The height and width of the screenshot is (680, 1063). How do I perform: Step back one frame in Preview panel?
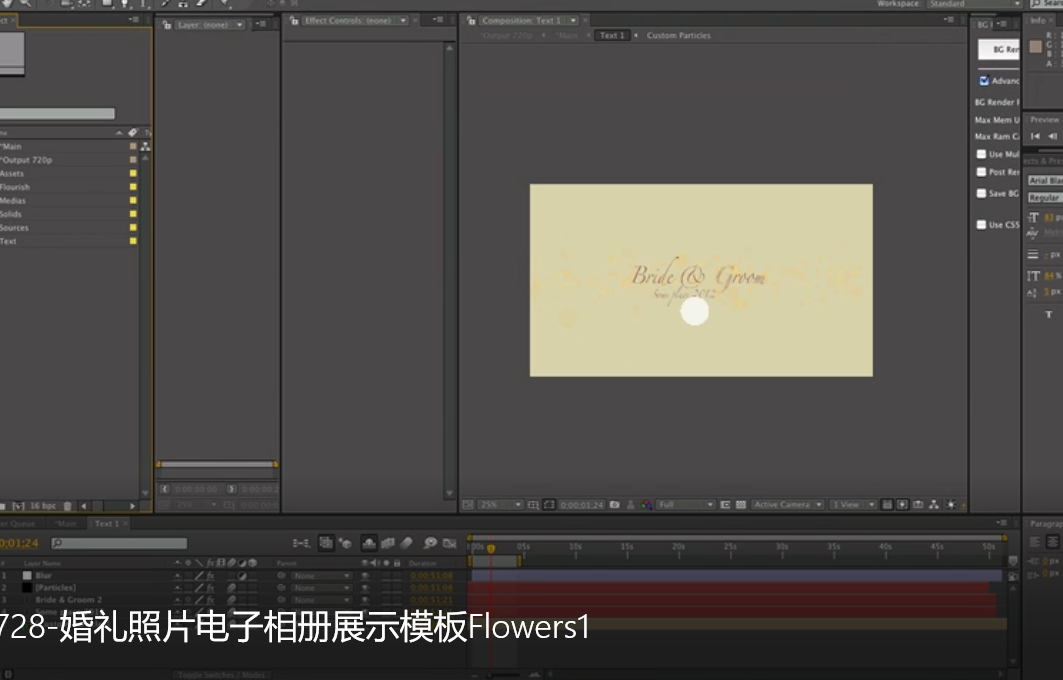click(1053, 136)
